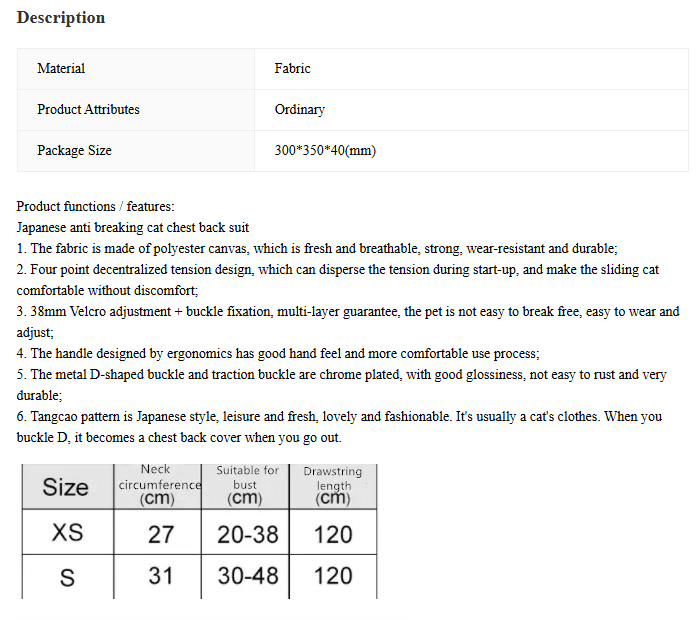
Task: Click feature 4 about ergonomic handle
Action: coord(278,353)
